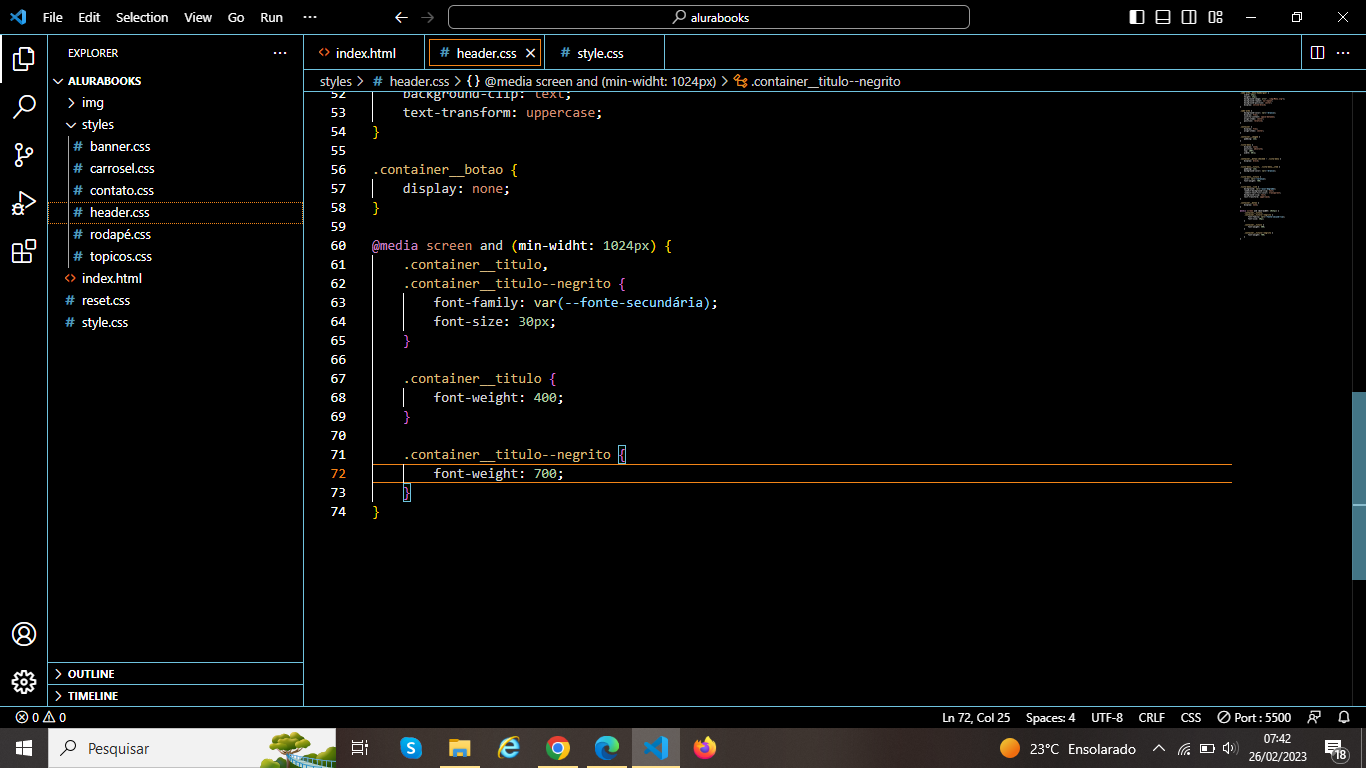Open carrosel.css in the explorer
Viewport: 1366px width, 768px height.
[175, 168]
